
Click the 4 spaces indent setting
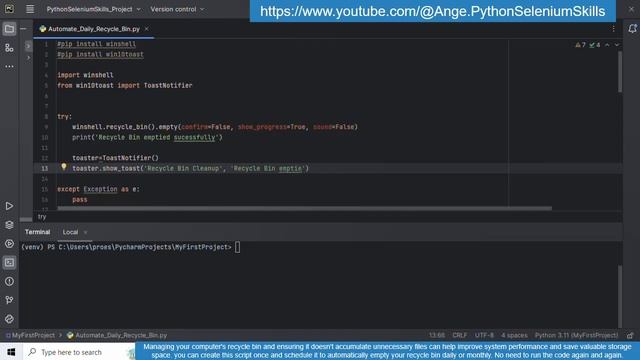(x=514, y=335)
